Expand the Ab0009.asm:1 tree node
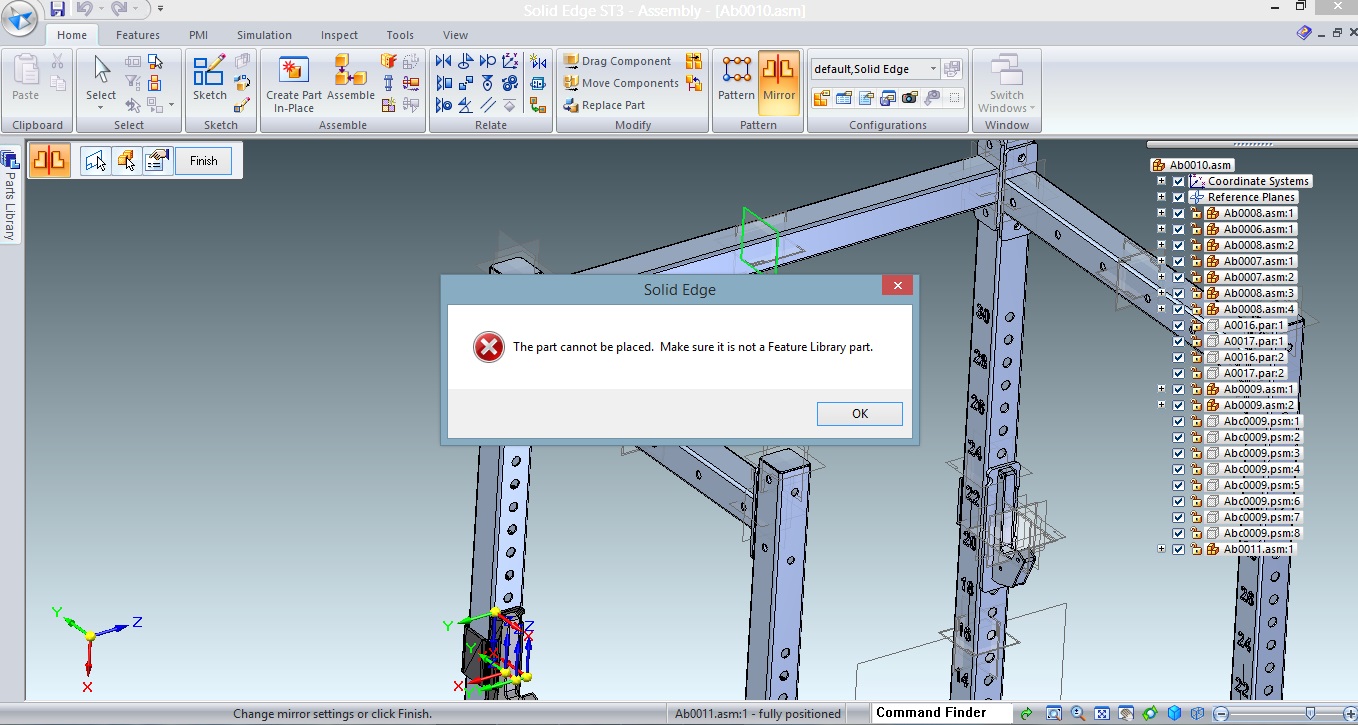1358x725 pixels. 1161,389
